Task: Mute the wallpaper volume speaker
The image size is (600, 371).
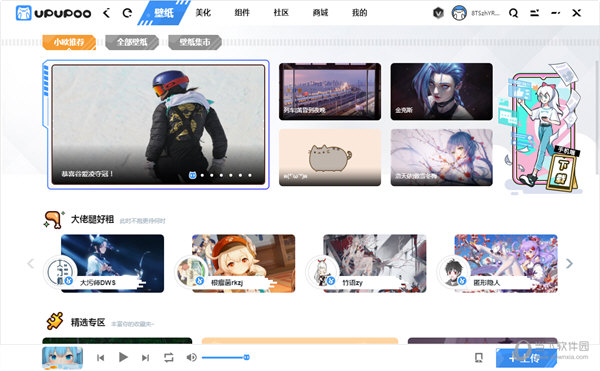Action: (191, 357)
